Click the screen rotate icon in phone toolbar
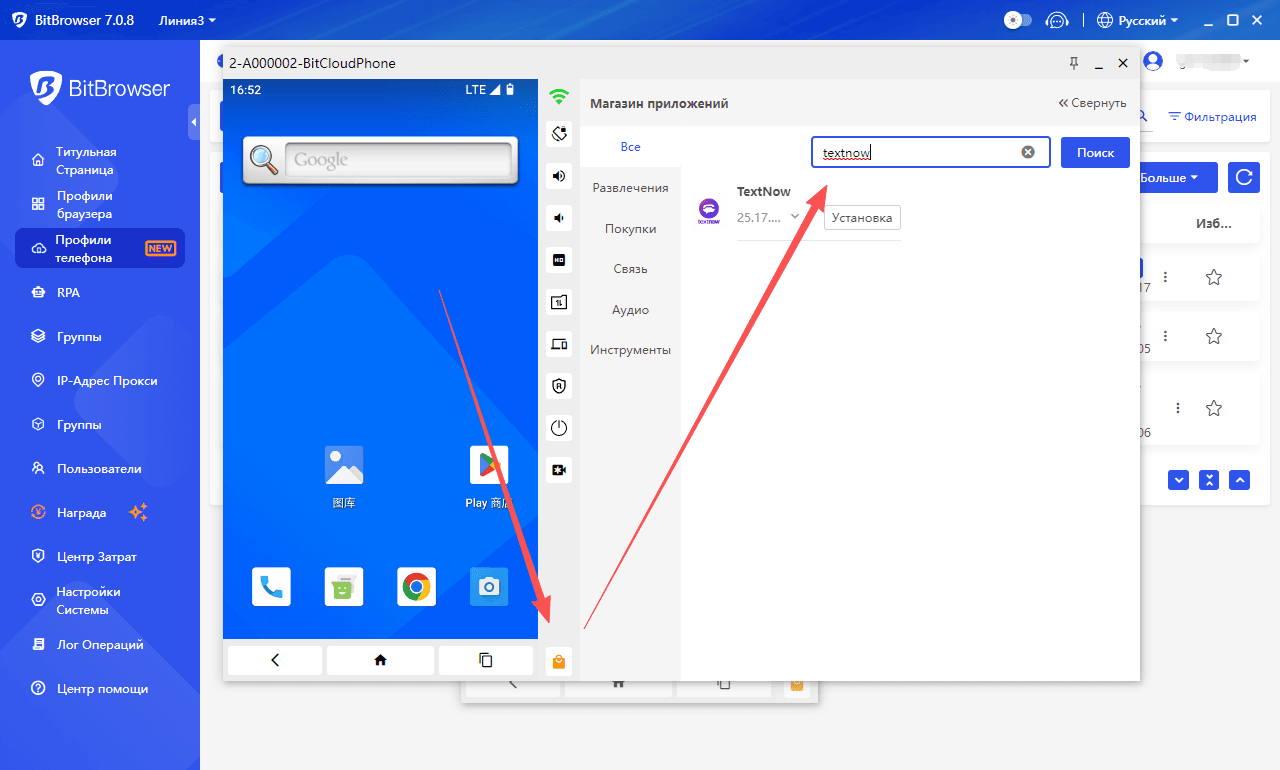The image size is (1280, 770). tap(559, 133)
